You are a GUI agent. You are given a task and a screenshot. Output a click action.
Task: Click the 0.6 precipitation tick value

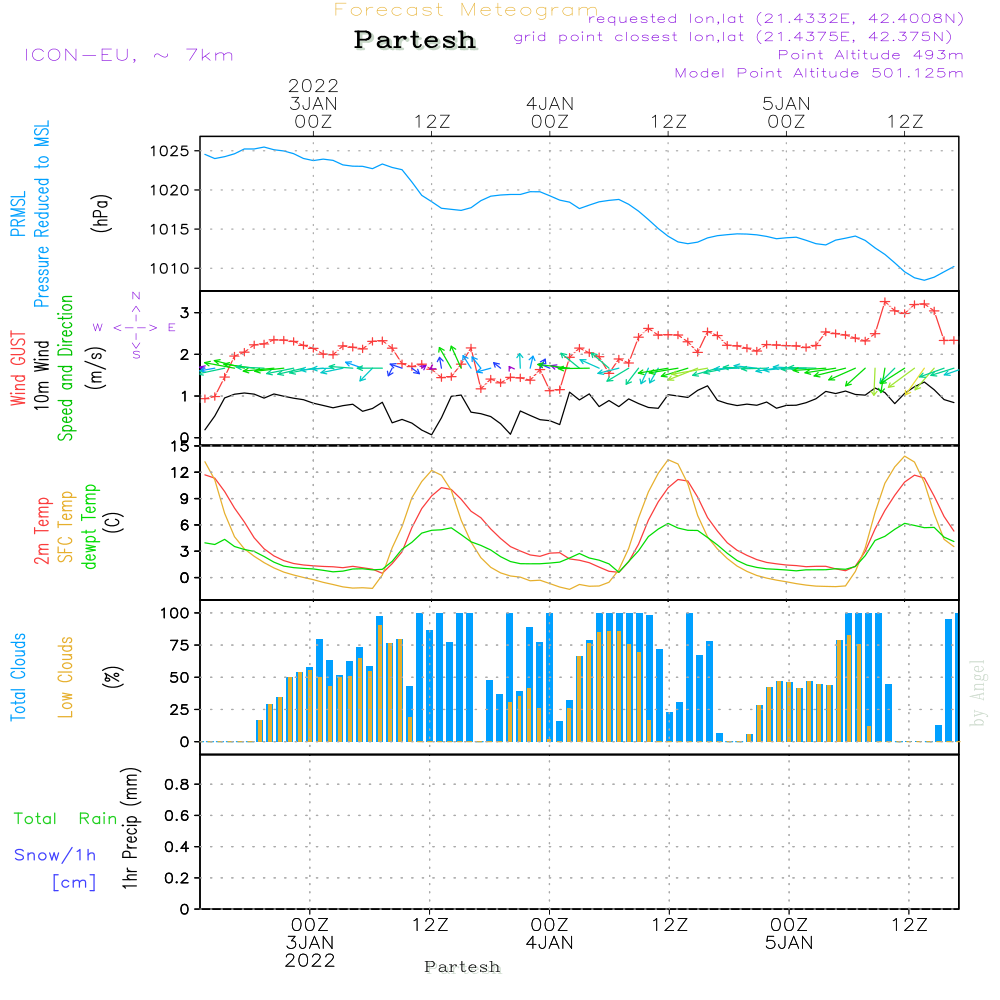point(177,816)
